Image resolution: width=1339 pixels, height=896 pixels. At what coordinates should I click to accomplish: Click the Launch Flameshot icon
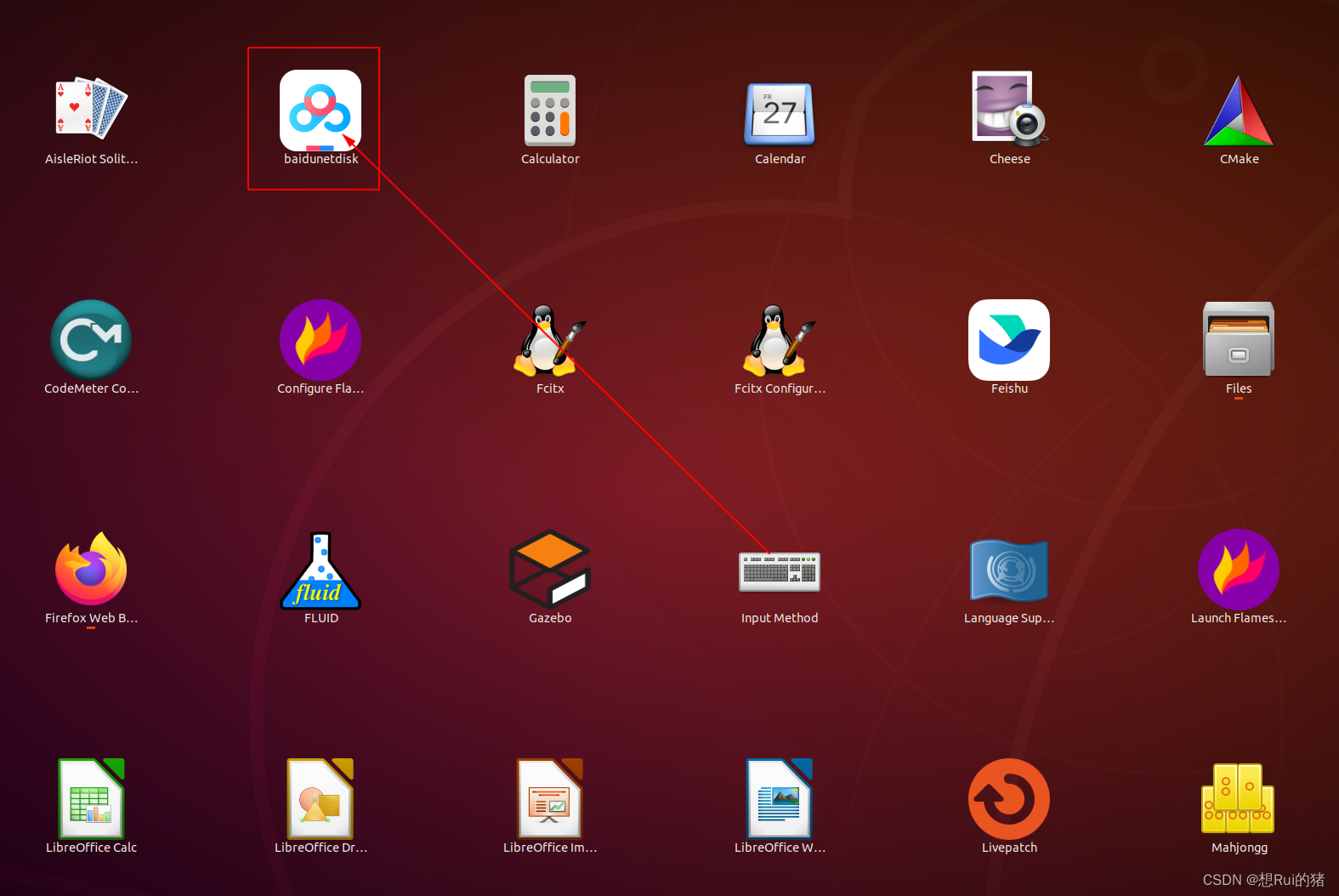click(1239, 569)
